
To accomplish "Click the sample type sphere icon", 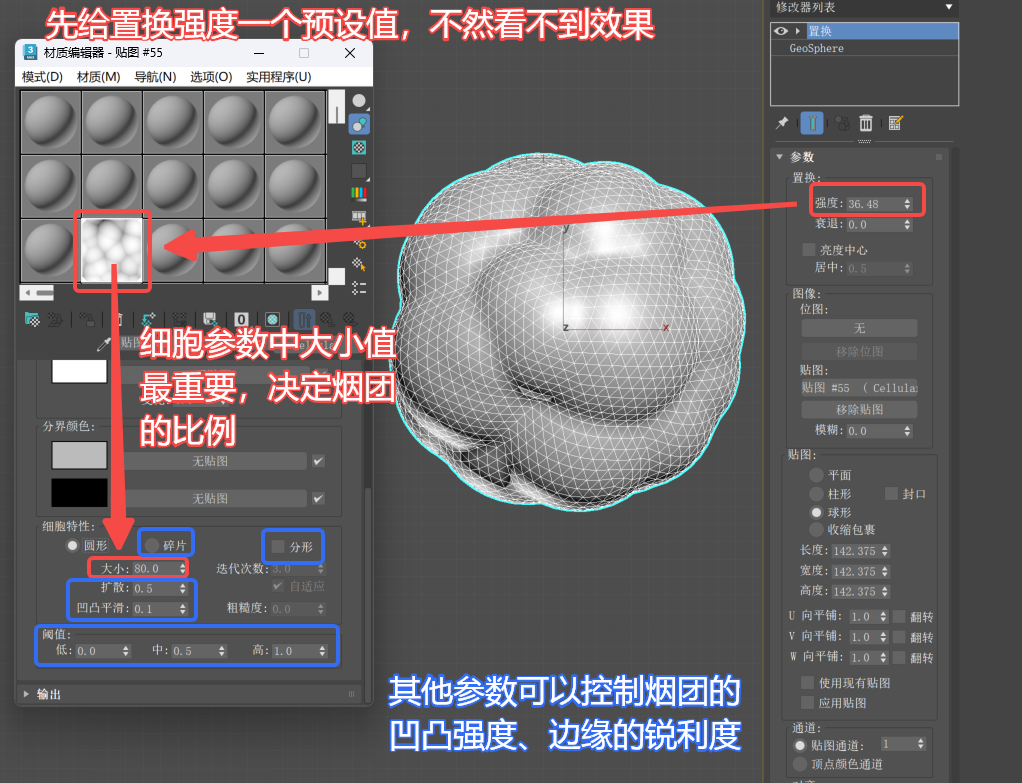I will pyautogui.click(x=359, y=101).
